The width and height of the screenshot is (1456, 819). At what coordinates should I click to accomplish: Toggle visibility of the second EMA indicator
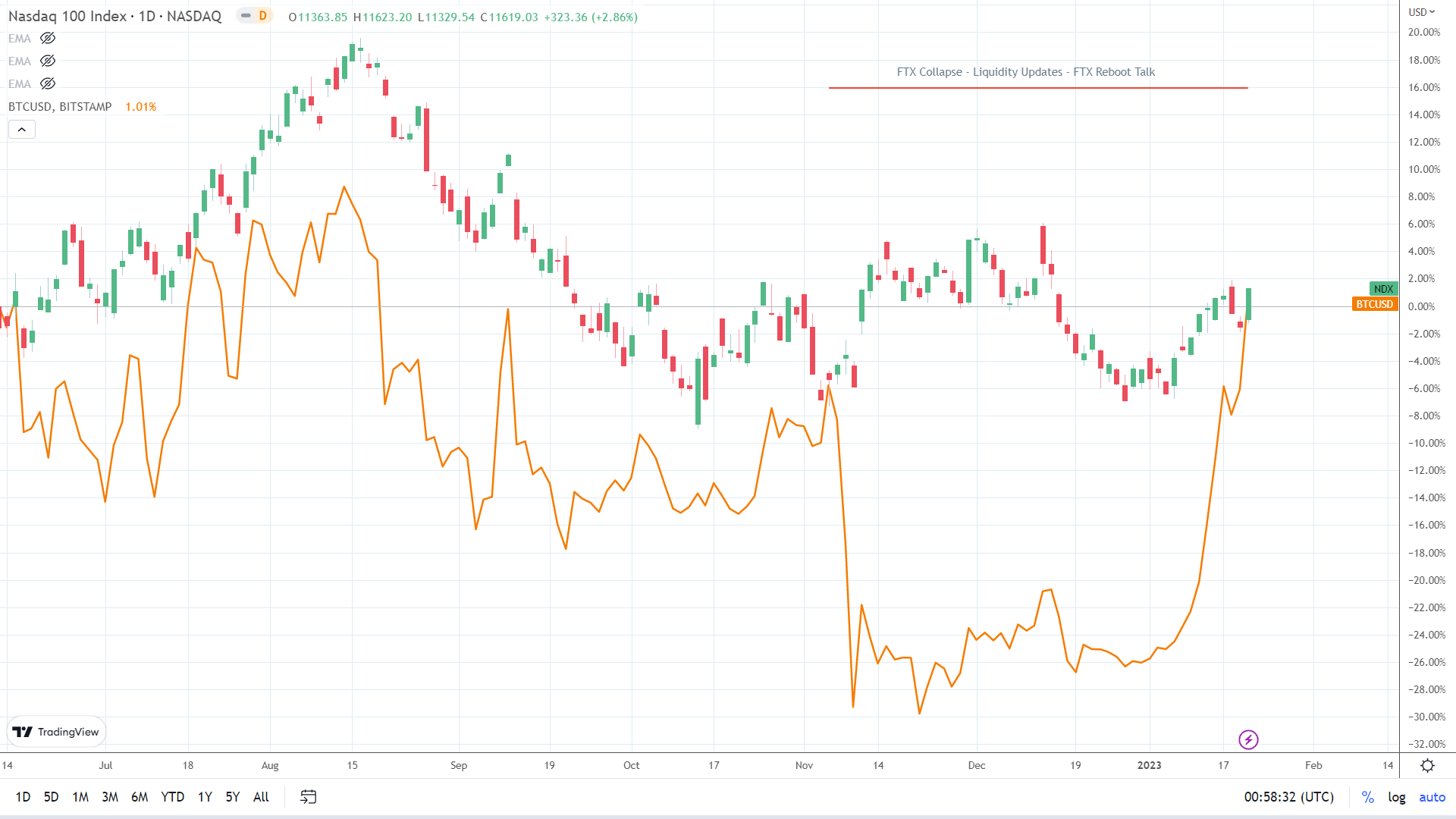click(x=48, y=61)
